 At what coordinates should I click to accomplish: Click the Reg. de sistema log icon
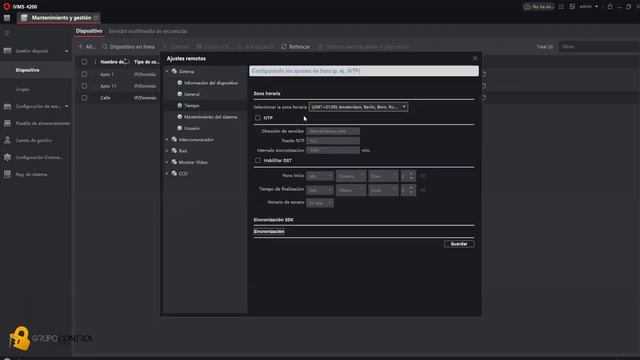click(x=7, y=174)
